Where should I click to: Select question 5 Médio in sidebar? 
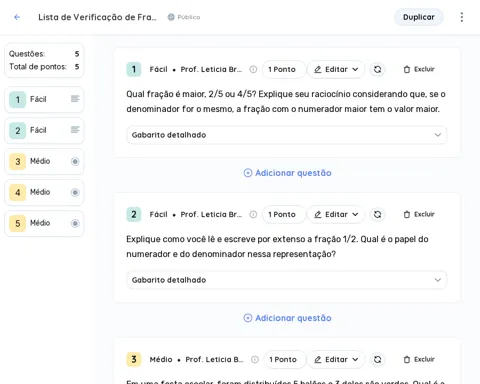44,223
